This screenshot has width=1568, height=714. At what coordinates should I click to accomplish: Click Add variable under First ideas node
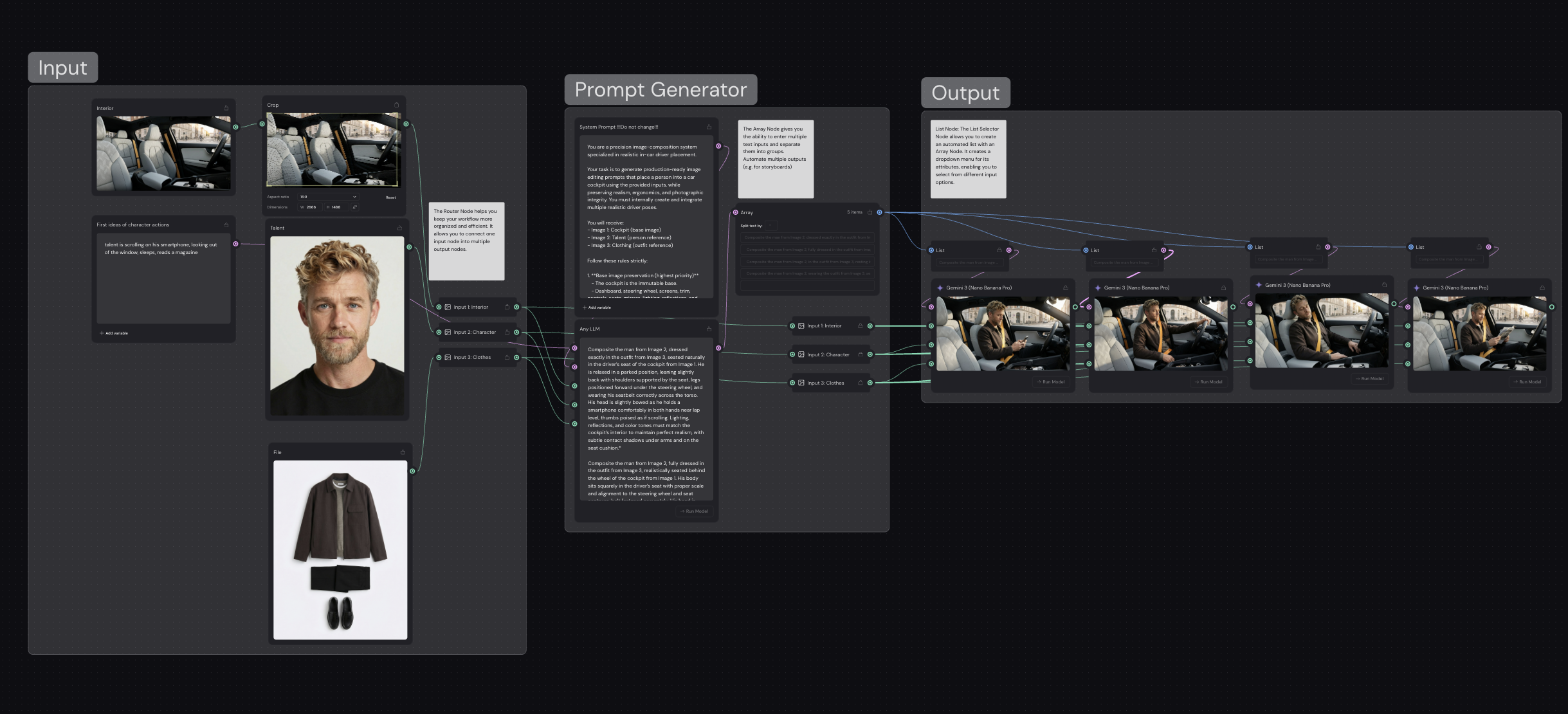click(x=114, y=333)
